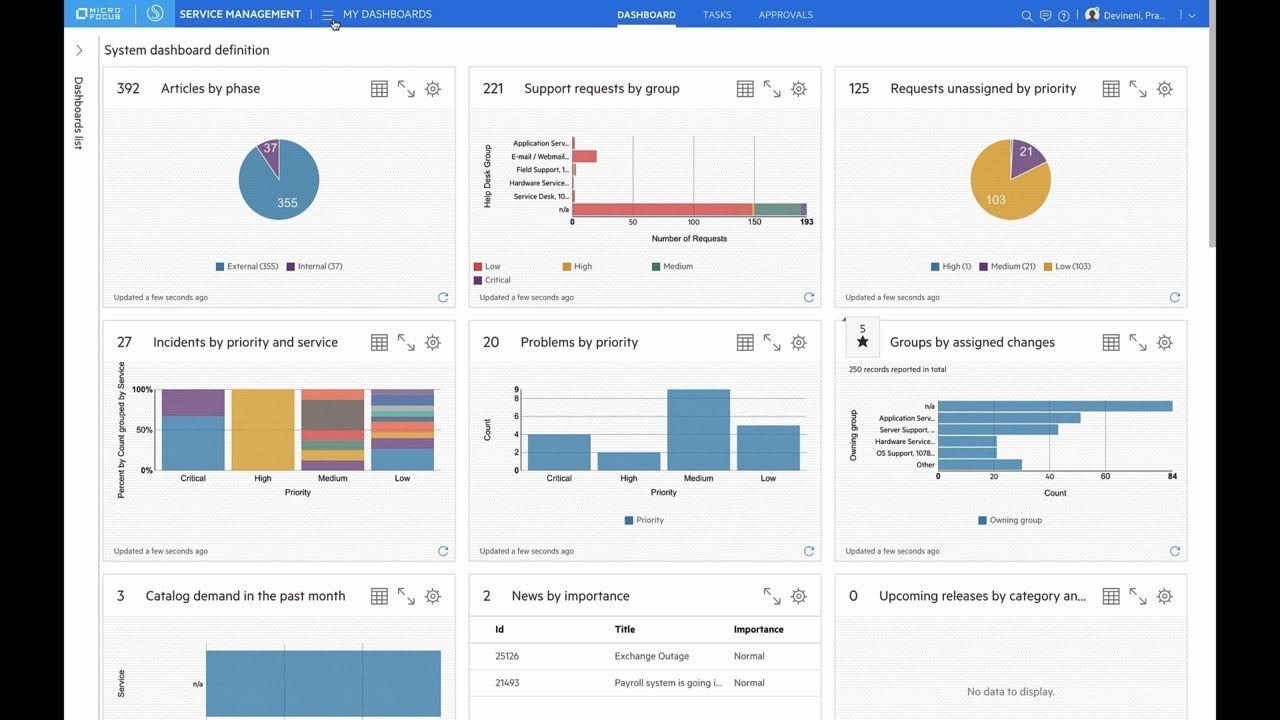Show table for Requests unassigned by priority
Image resolution: width=1280 pixels, height=720 pixels.
point(1111,89)
